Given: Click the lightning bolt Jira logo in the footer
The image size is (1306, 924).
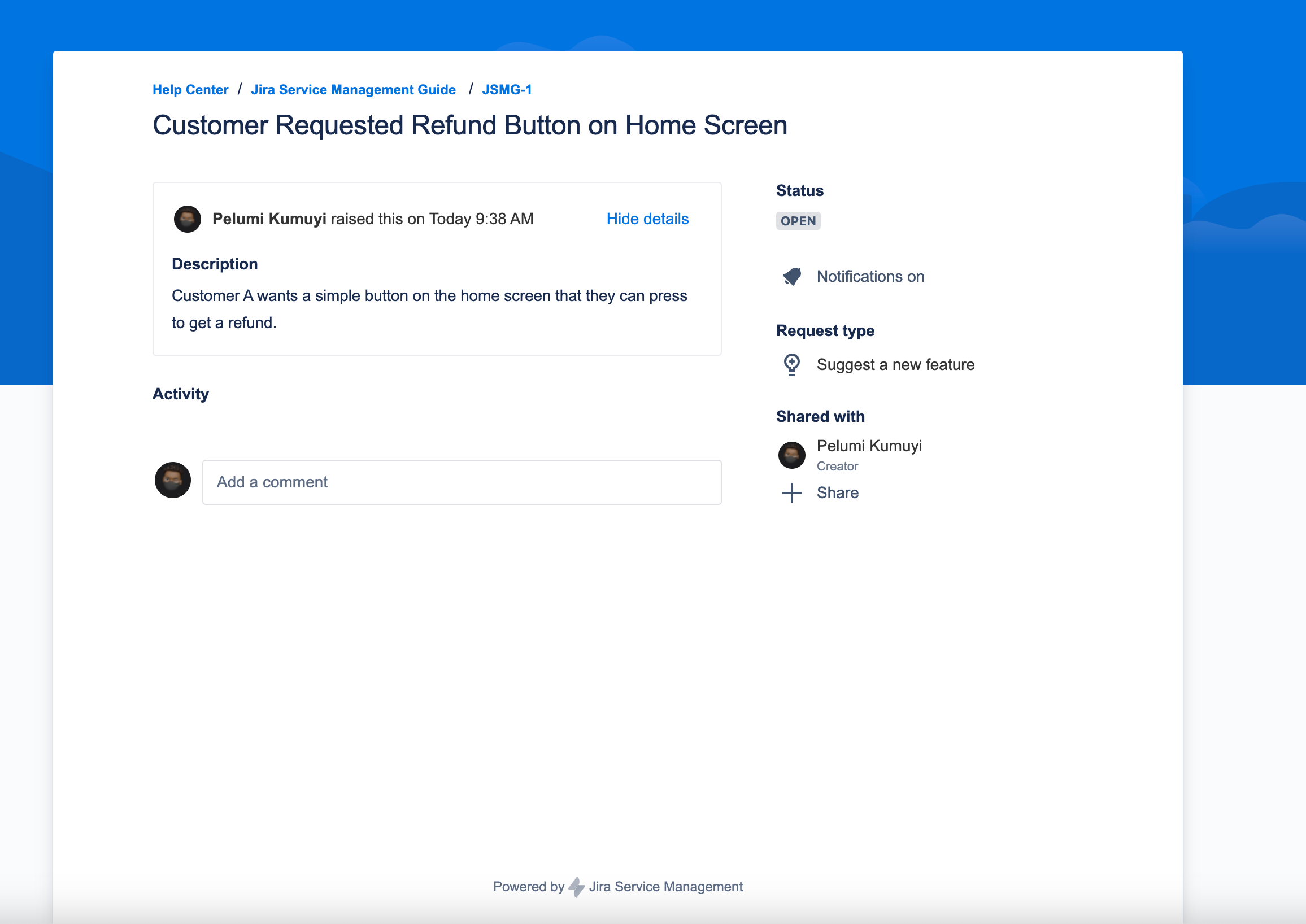Looking at the screenshot, I should [x=575, y=886].
